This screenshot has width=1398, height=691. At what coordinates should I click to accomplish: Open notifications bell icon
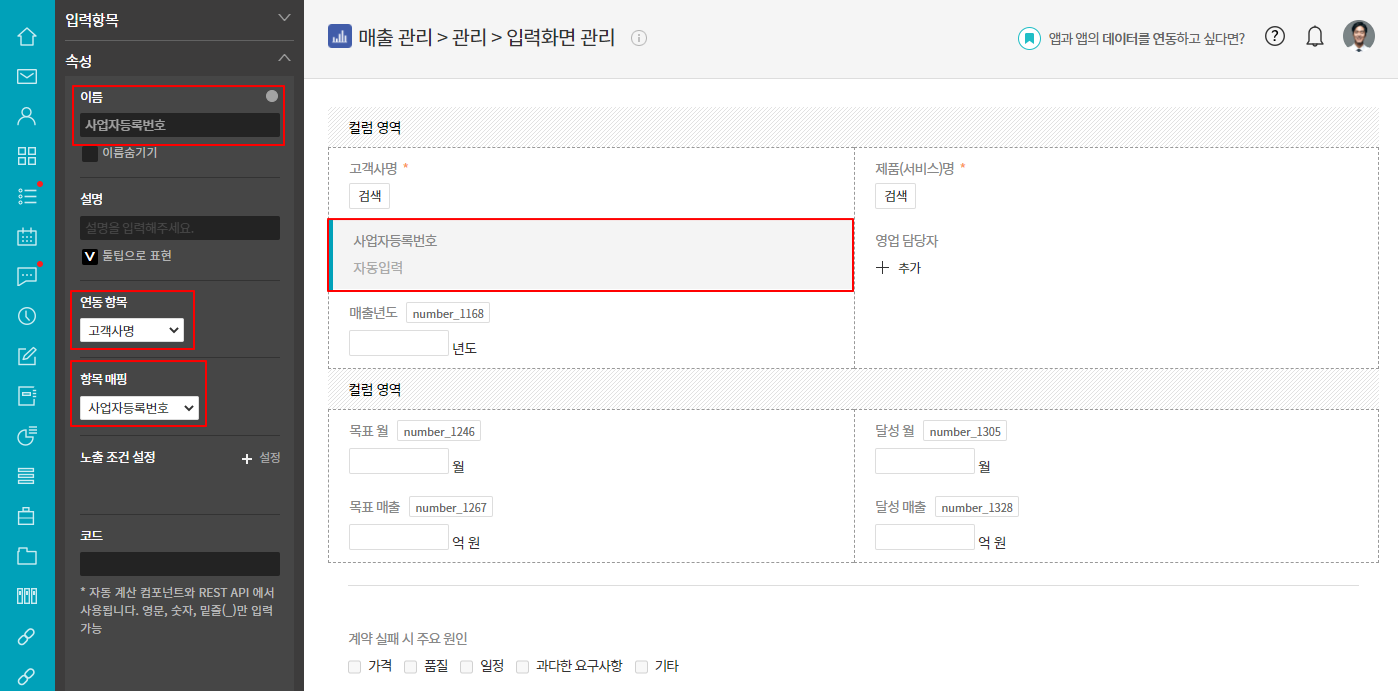1315,37
